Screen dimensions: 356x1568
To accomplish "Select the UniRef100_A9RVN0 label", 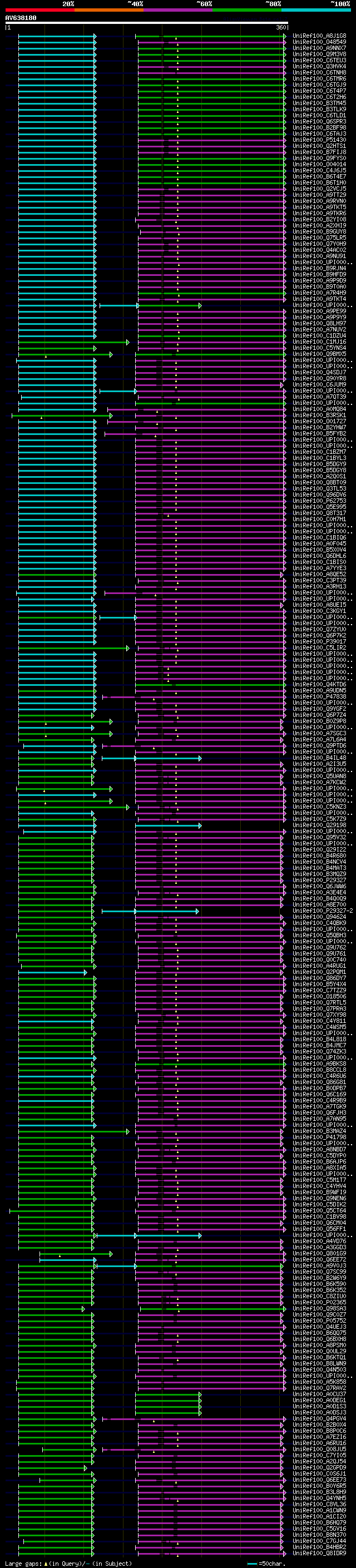I will point(319,201).
